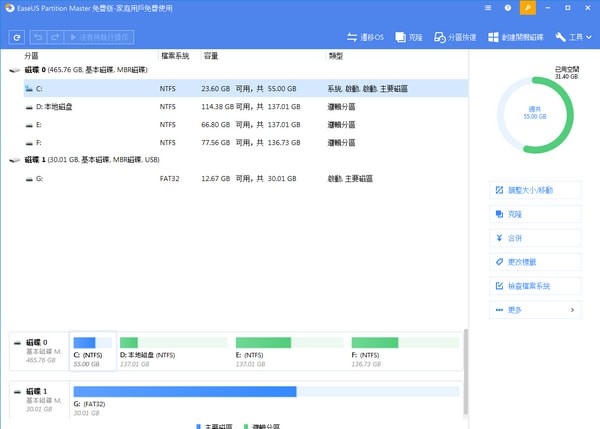This screenshot has height=429, width=600.
Task: Click the redo arrow icon
Action: (x=55, y=37)
